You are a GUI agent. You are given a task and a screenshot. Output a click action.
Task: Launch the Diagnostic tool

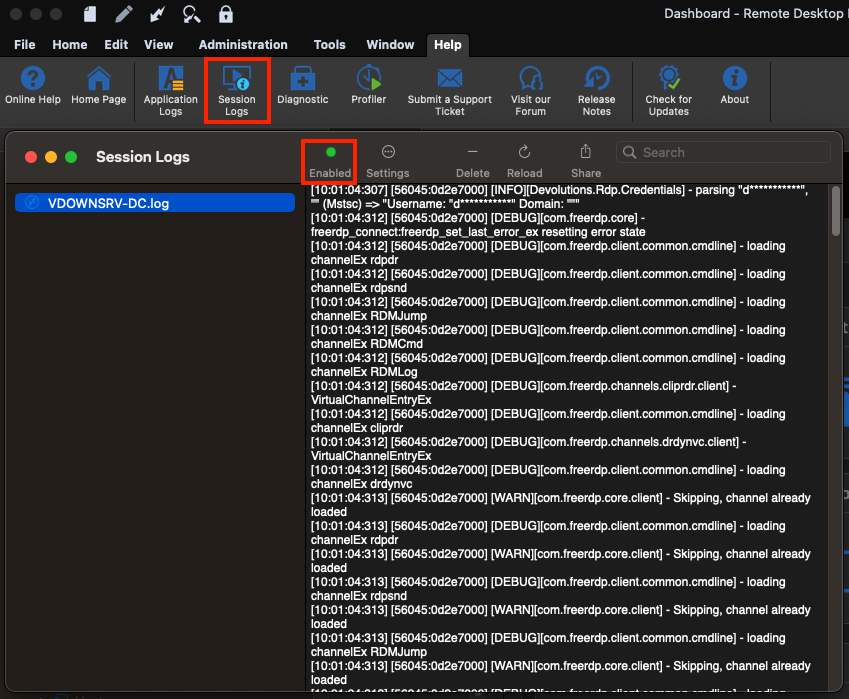(x=303, y=86)
